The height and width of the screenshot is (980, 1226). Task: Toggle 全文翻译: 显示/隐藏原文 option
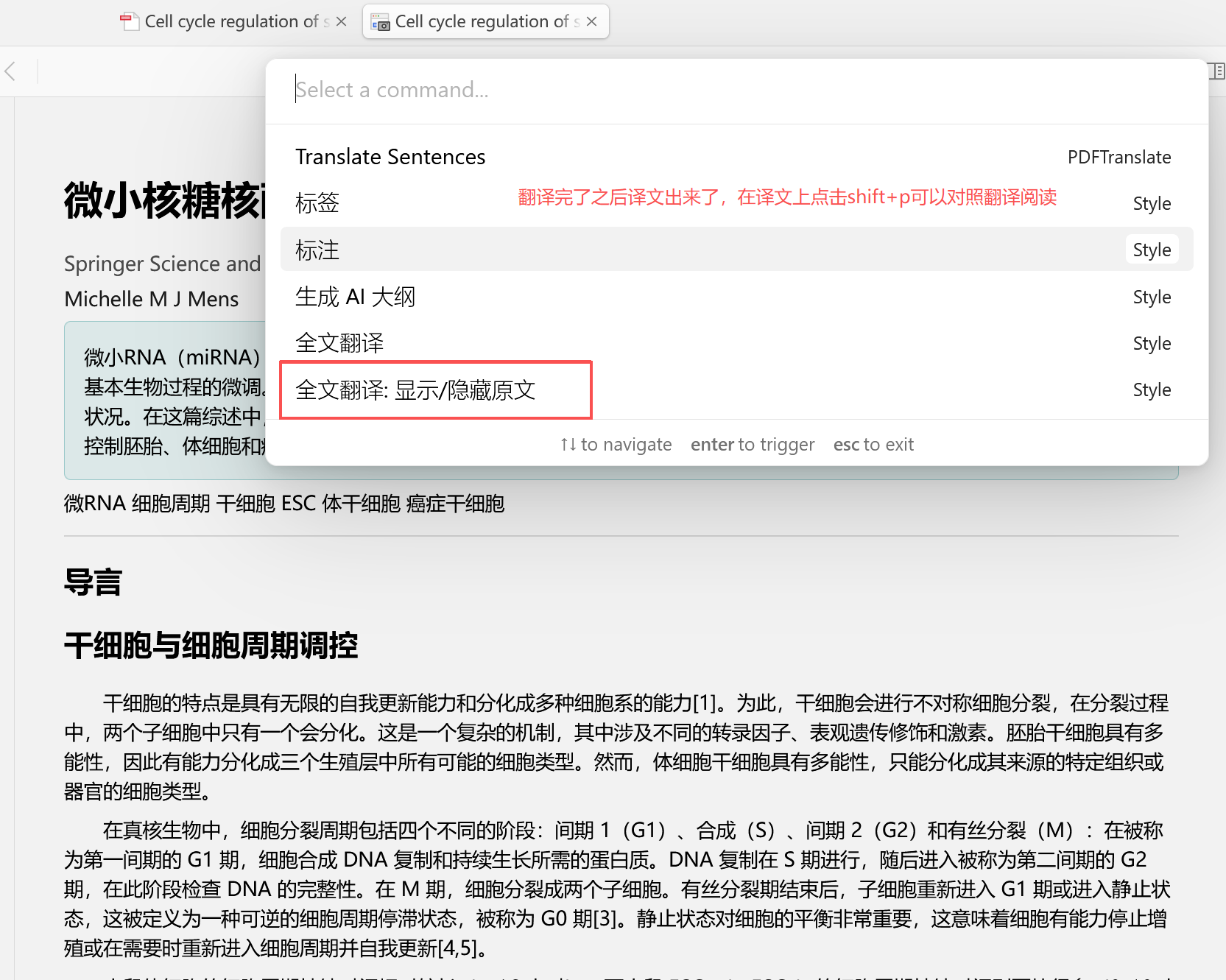pos(415,390)
